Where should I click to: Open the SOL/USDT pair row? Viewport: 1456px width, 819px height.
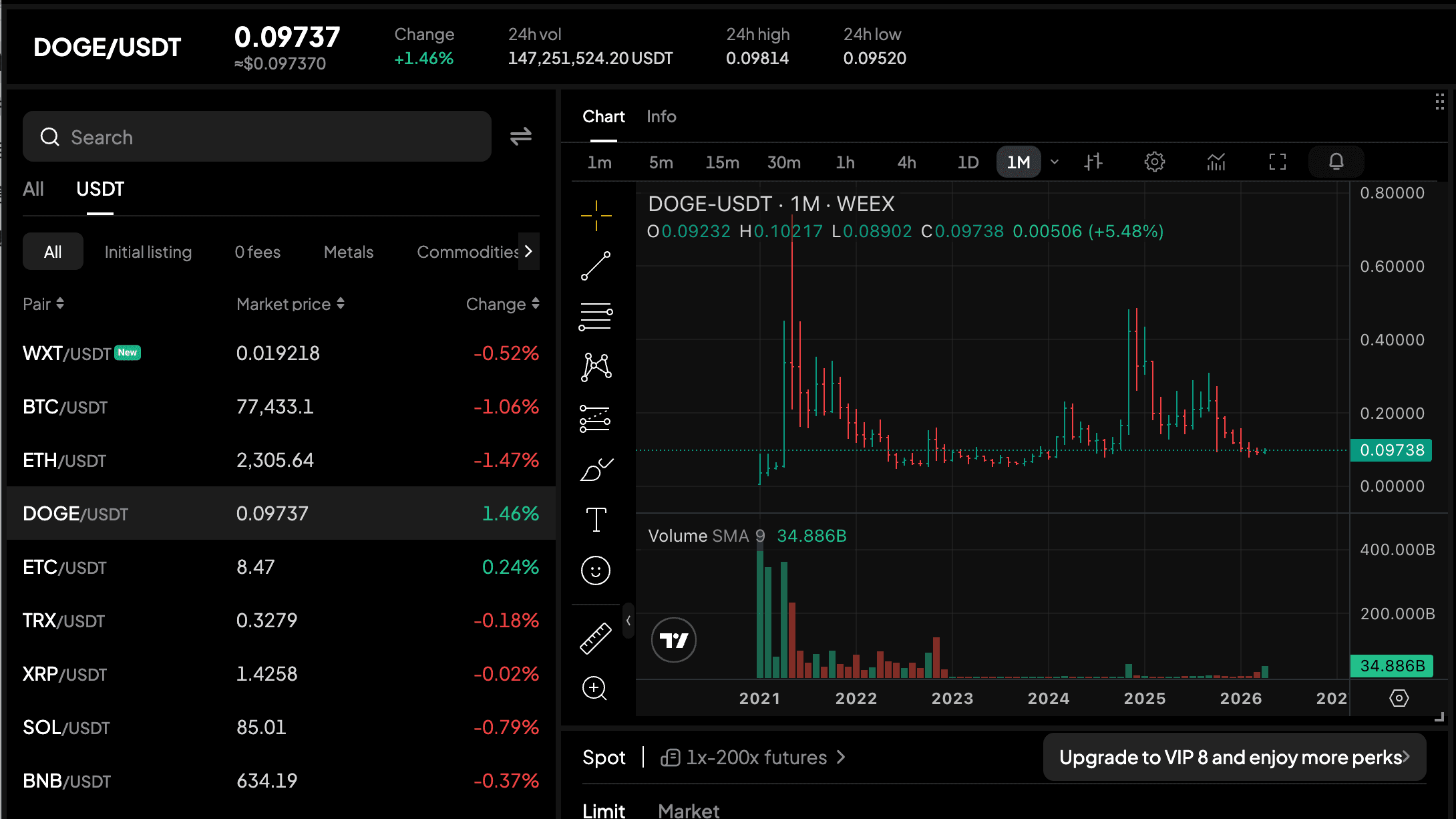tap(281, 727)
